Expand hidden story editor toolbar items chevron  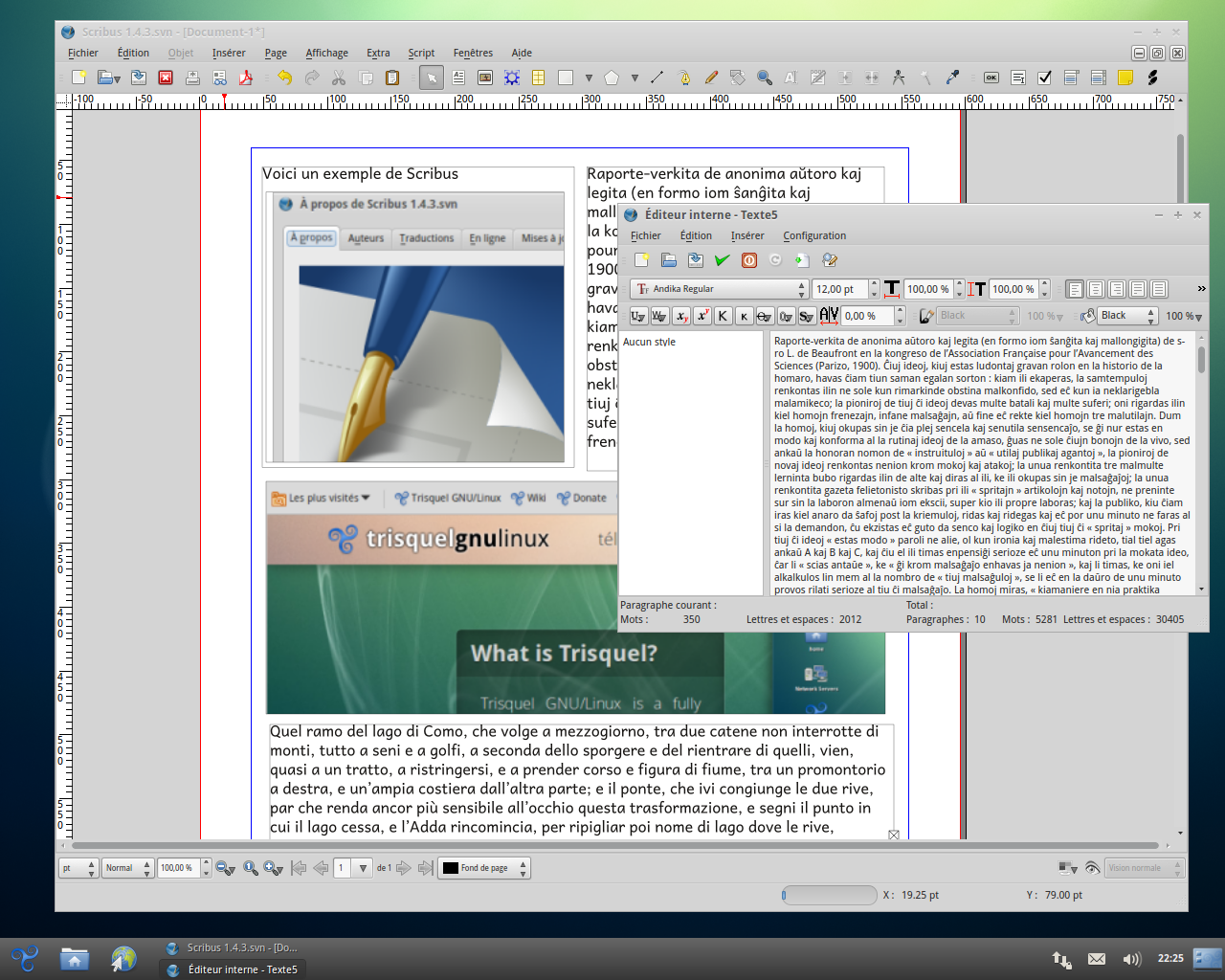[1201, 288]
